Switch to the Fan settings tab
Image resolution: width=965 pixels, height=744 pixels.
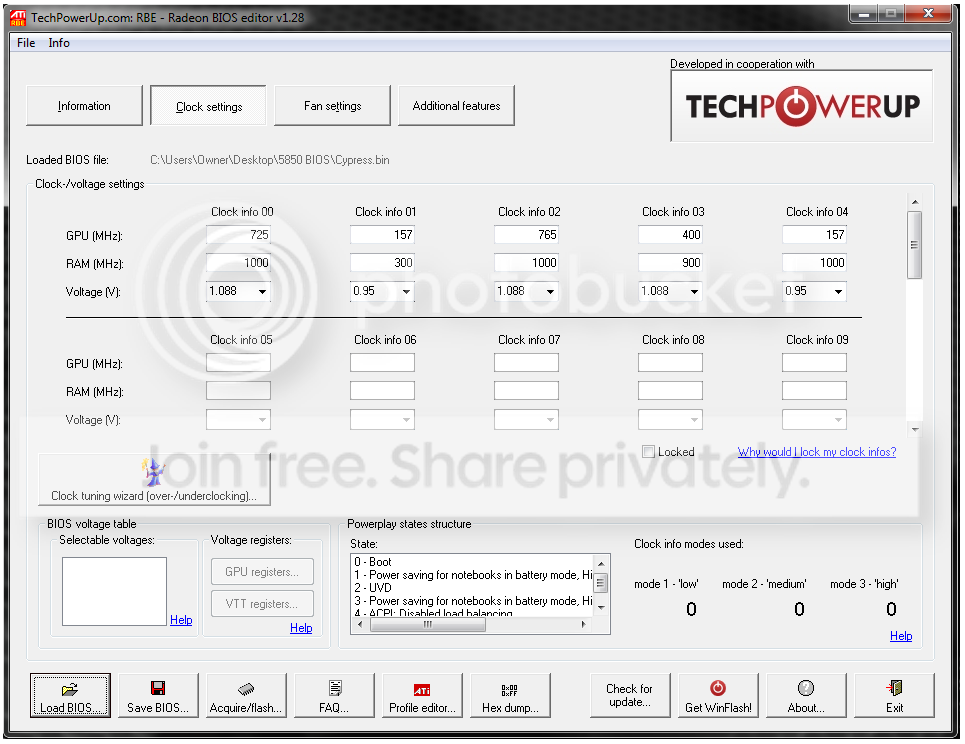[x=332, y=106]
